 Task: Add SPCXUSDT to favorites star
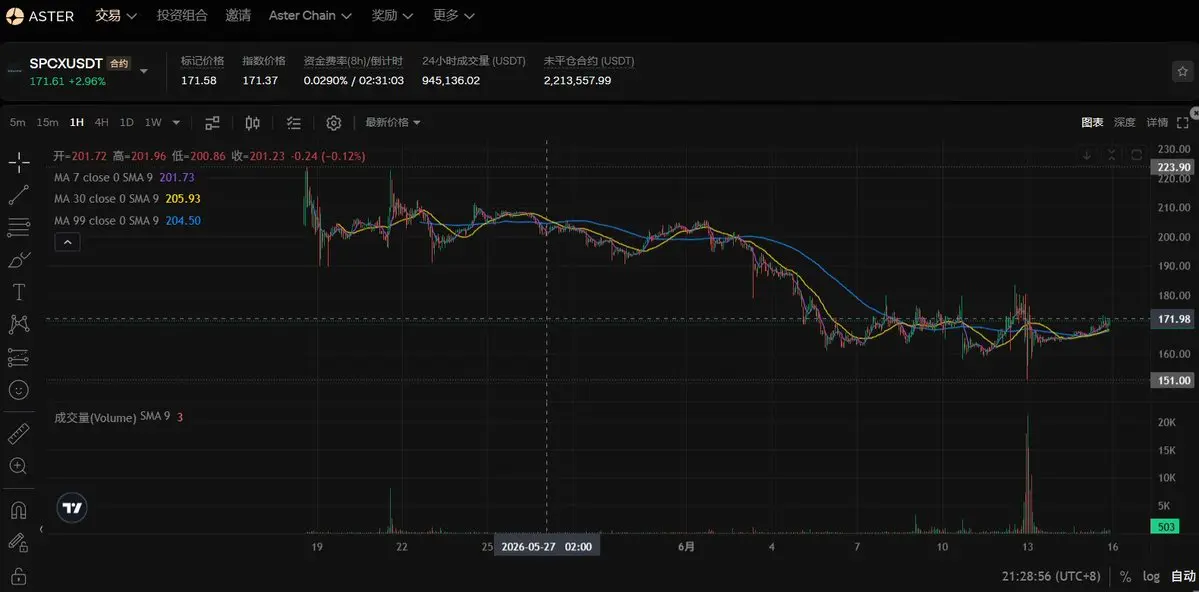pos(1182,71)
